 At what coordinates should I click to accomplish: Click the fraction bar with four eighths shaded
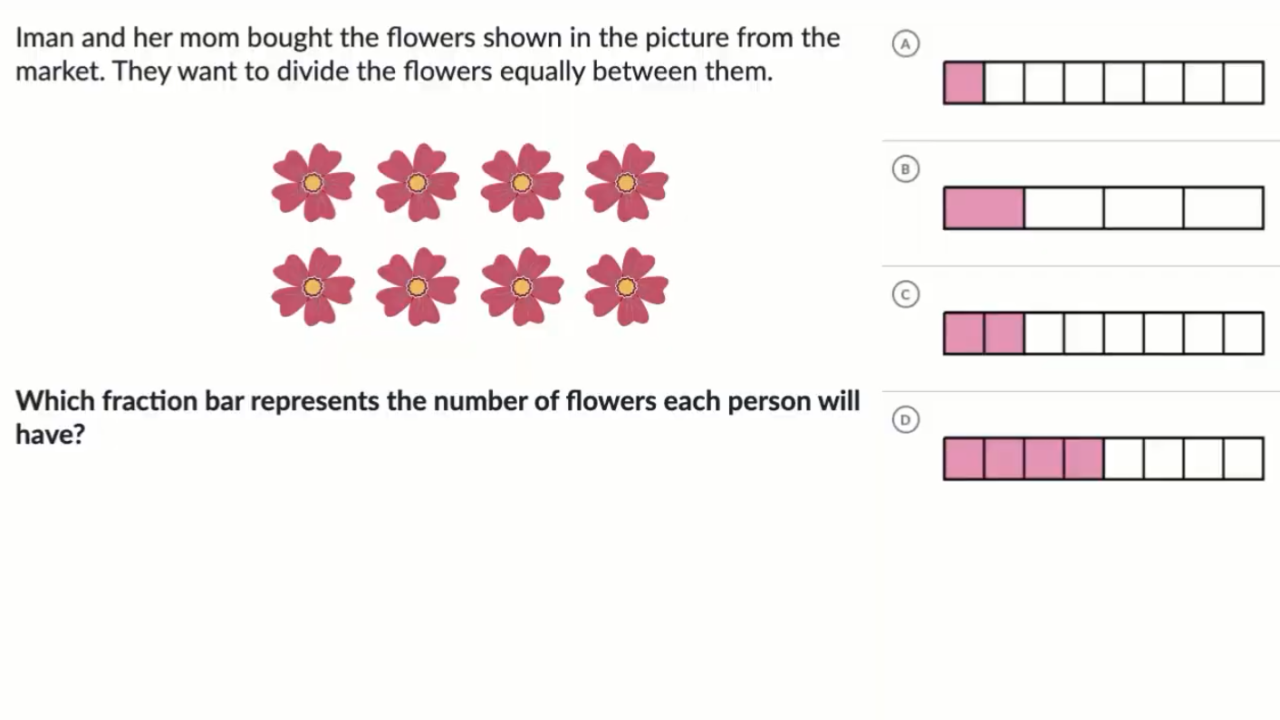pos(1103,458)
